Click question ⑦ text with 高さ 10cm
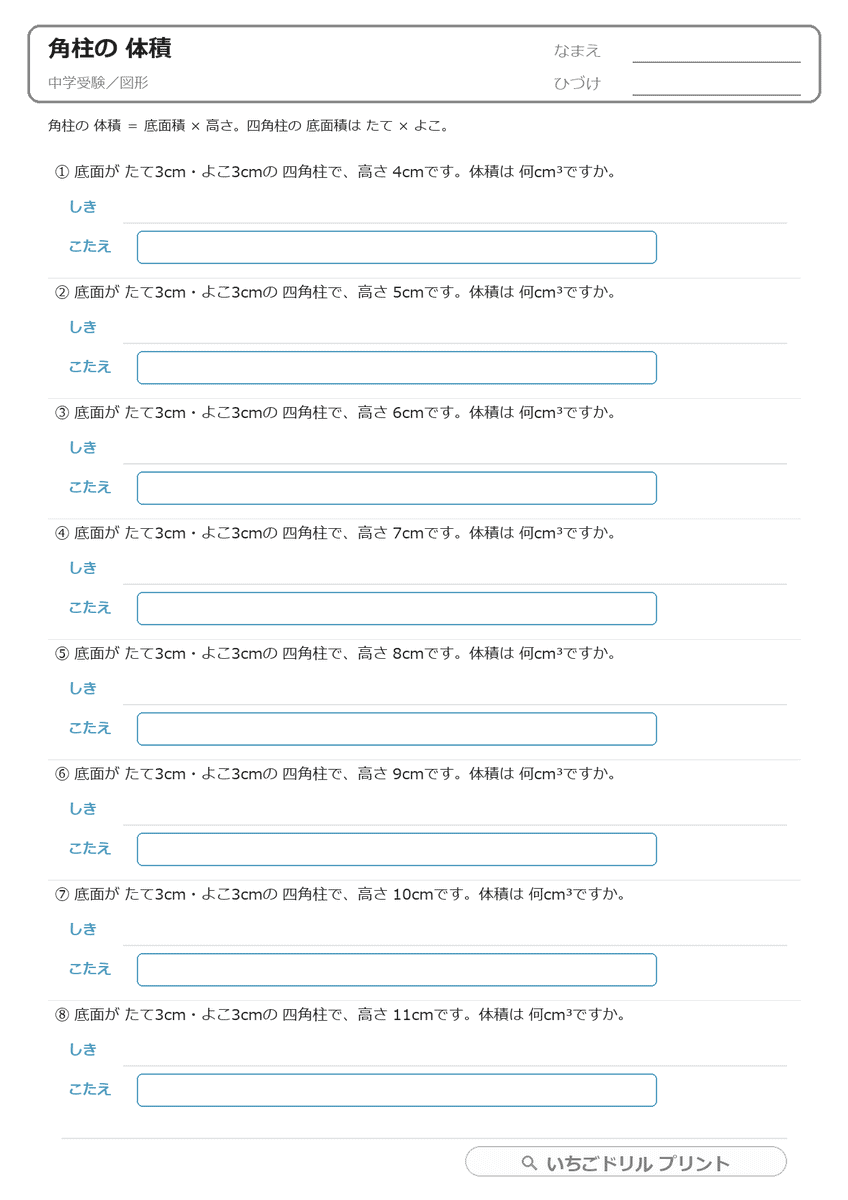 click(x=340, y=894)
